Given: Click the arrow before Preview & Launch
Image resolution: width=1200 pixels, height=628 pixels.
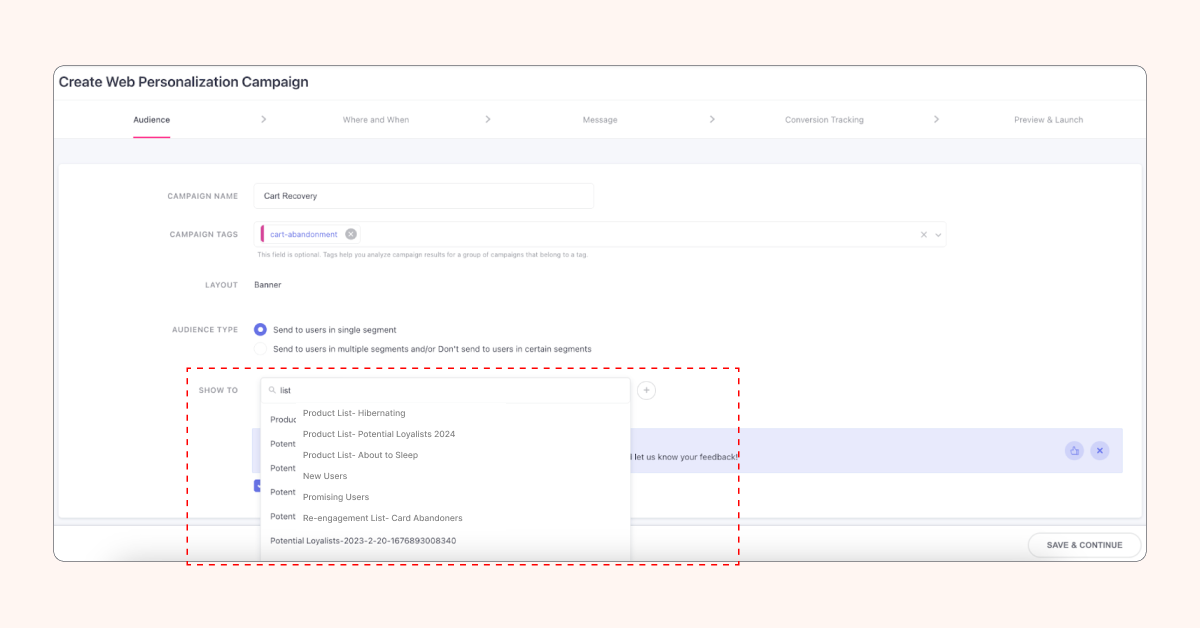Looking at the screenshot, I should [x=936, y=119].
